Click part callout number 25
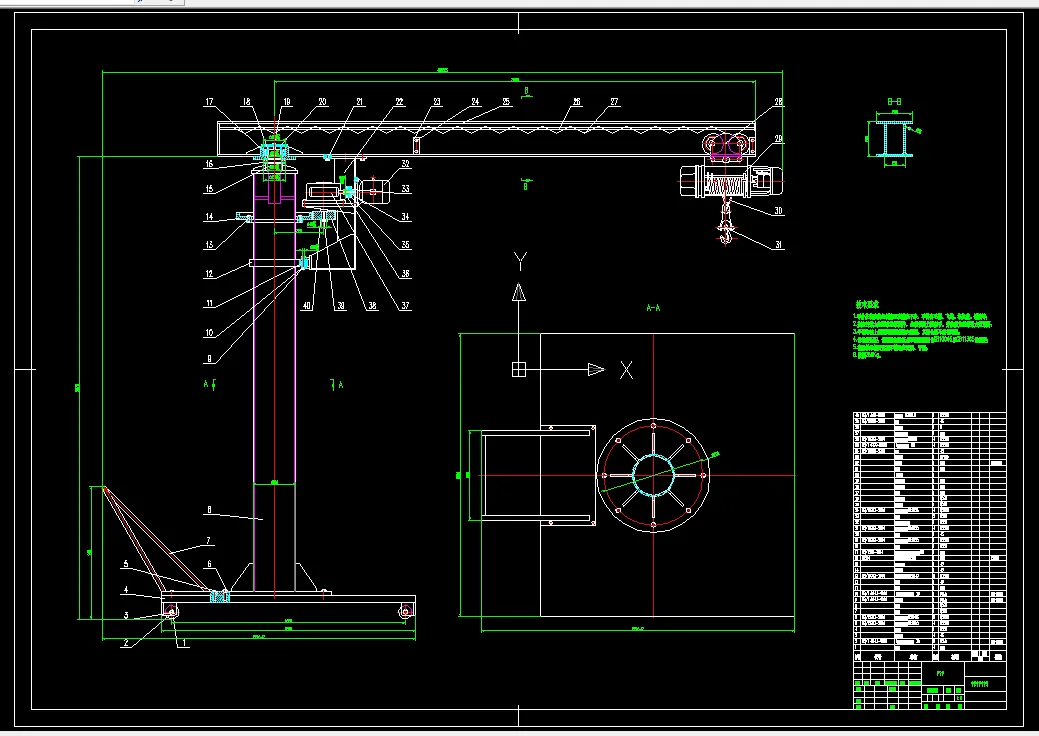The width and height of the screenshot is (1039, 736). click(507, 102)
